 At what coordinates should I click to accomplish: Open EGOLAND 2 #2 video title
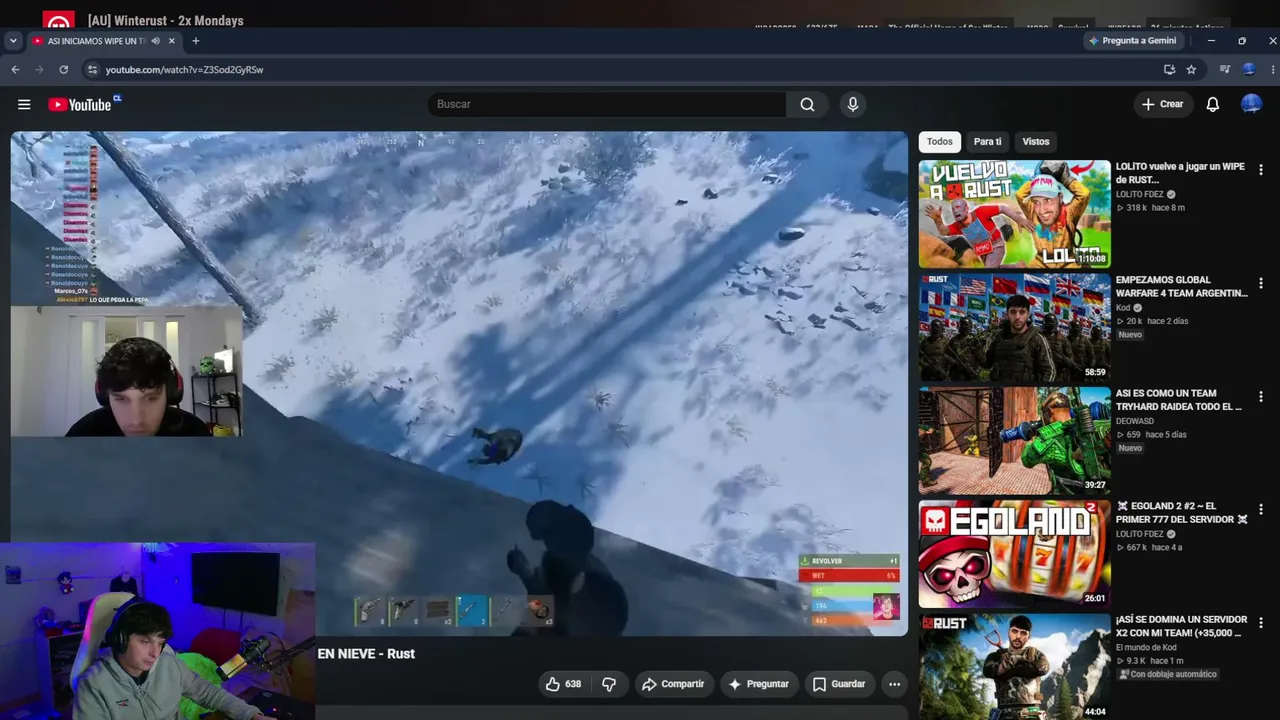[1182, 513]
